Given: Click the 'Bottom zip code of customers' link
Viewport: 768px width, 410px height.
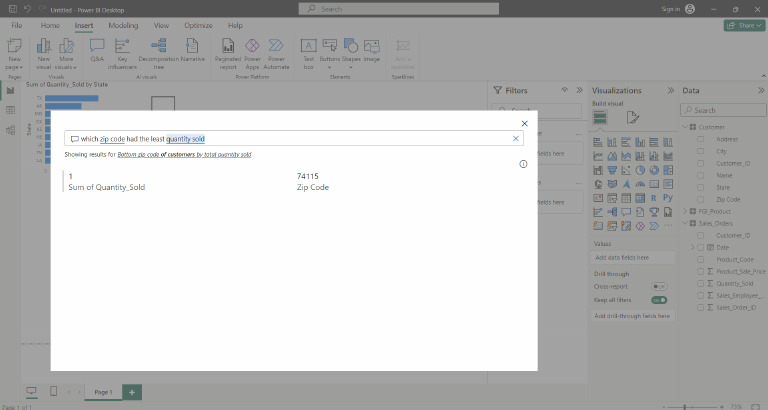Looking at the screenshot, I should pos(184,155).
